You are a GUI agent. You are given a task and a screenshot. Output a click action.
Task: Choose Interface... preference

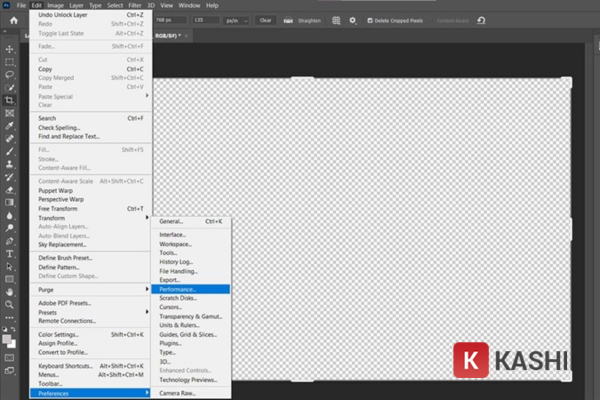coord(191,235)
